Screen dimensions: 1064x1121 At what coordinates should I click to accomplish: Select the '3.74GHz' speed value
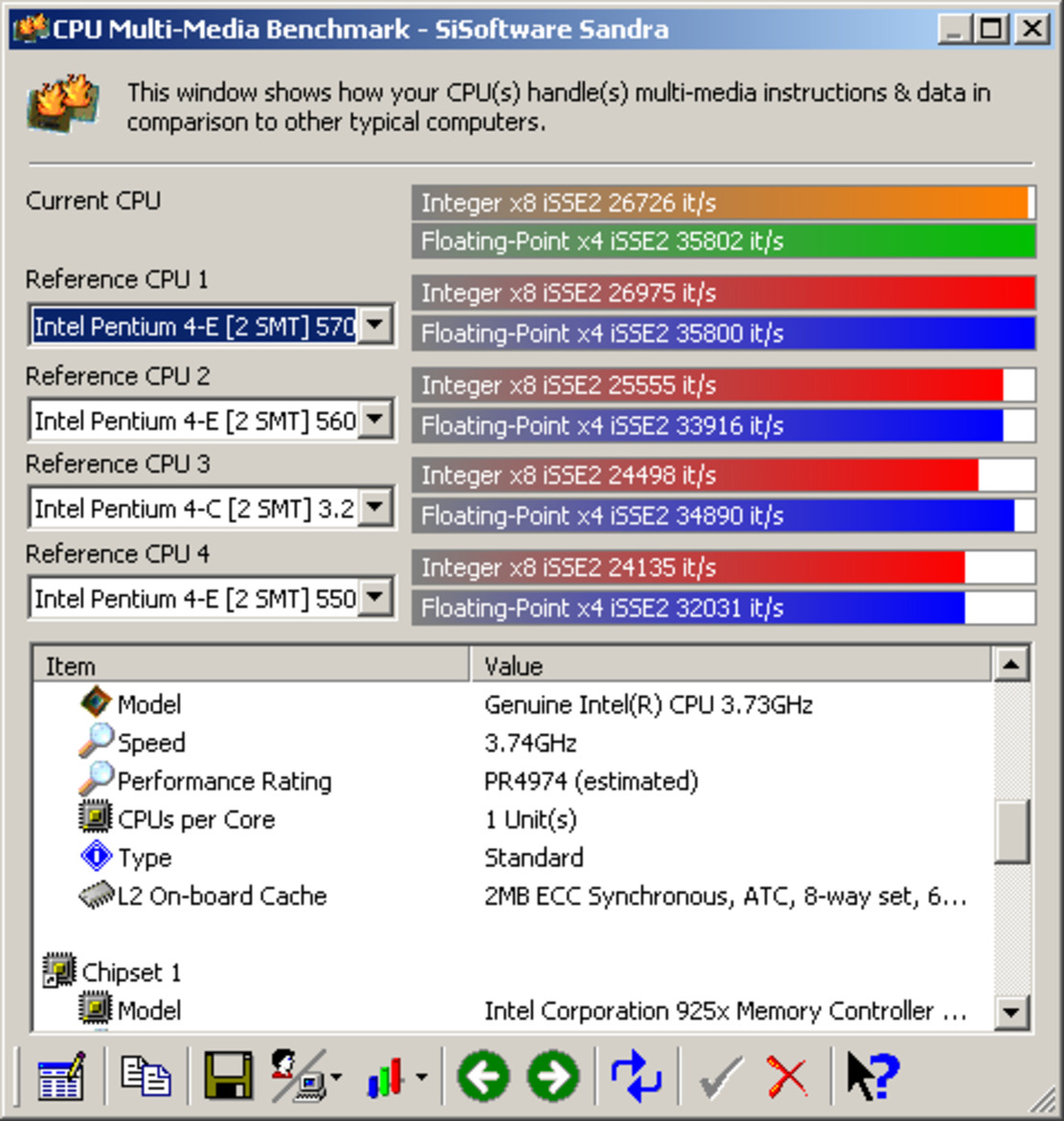click(x=531, y=743)
